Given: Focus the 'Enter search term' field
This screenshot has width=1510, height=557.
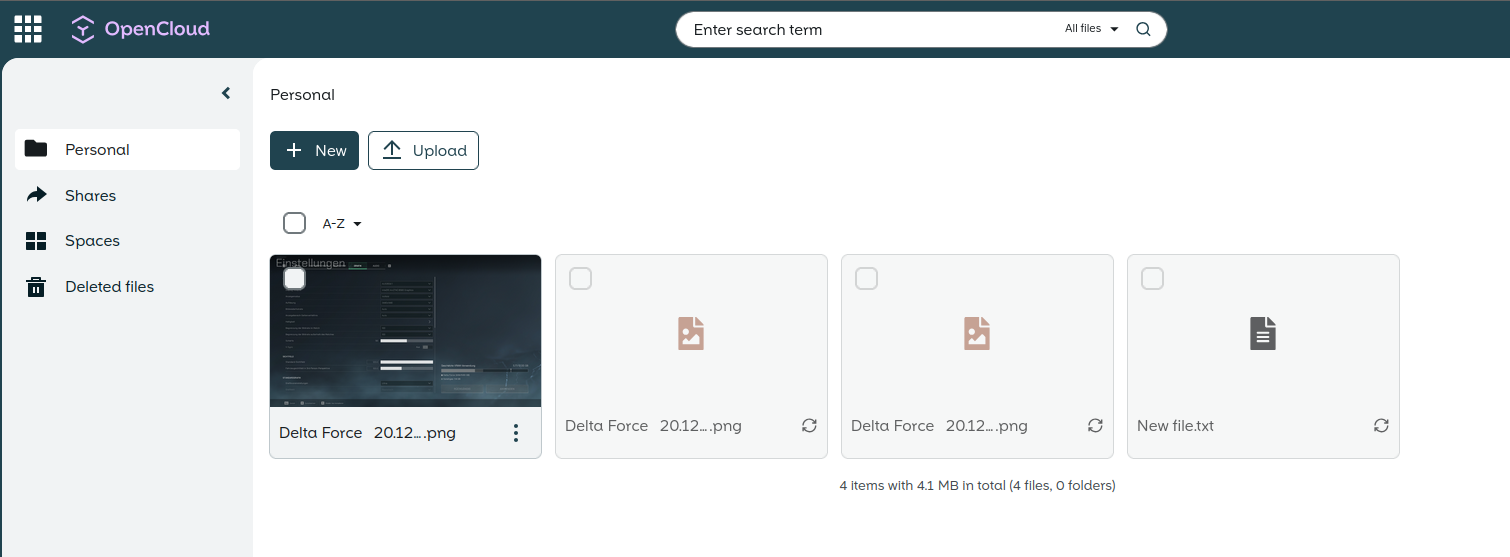Looking at the screenshot, I should pyautogui.click(x=870, y=29).
